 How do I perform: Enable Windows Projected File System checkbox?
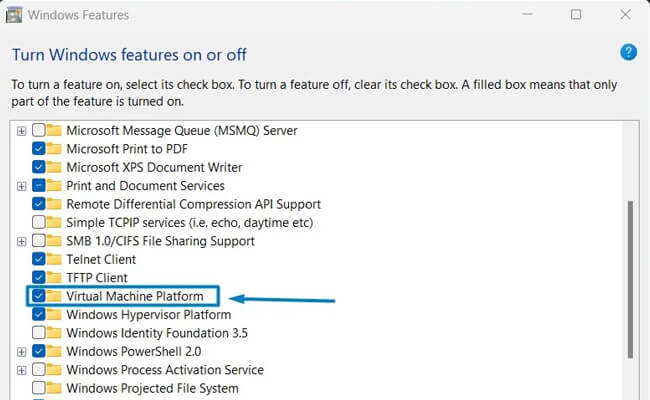tap(39, 388)
